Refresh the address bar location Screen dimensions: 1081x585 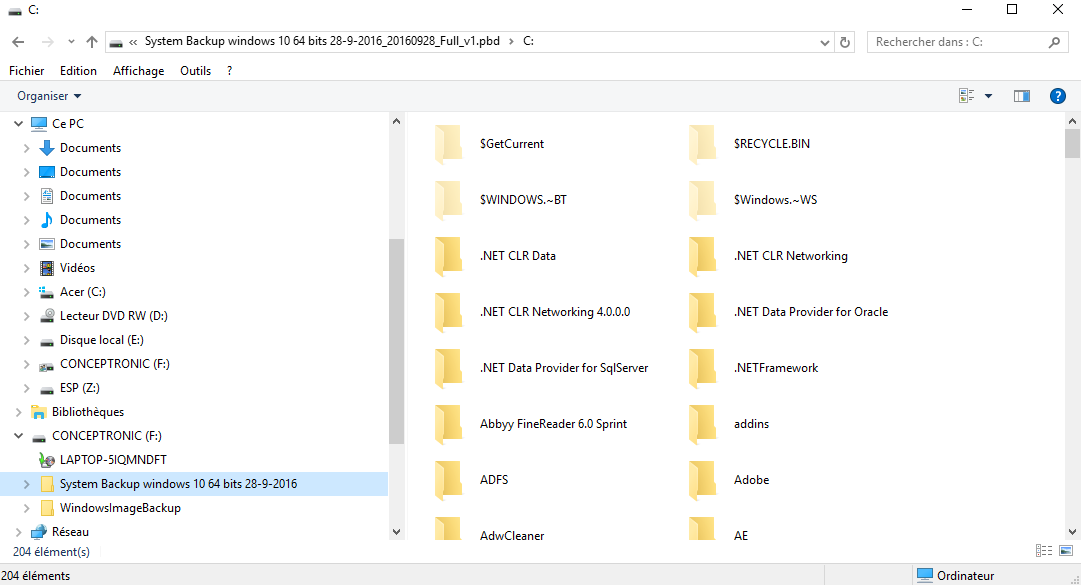[845, 42]
